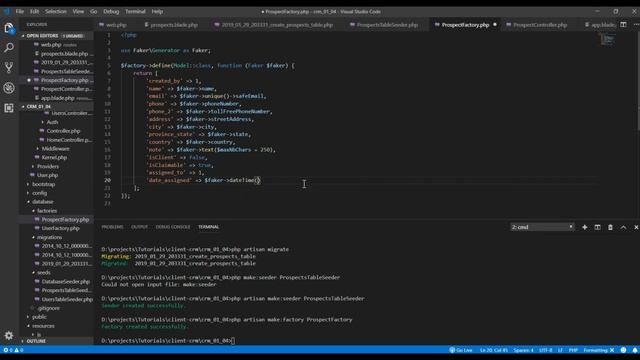Start Go Live server from status bar

(461, 350)
